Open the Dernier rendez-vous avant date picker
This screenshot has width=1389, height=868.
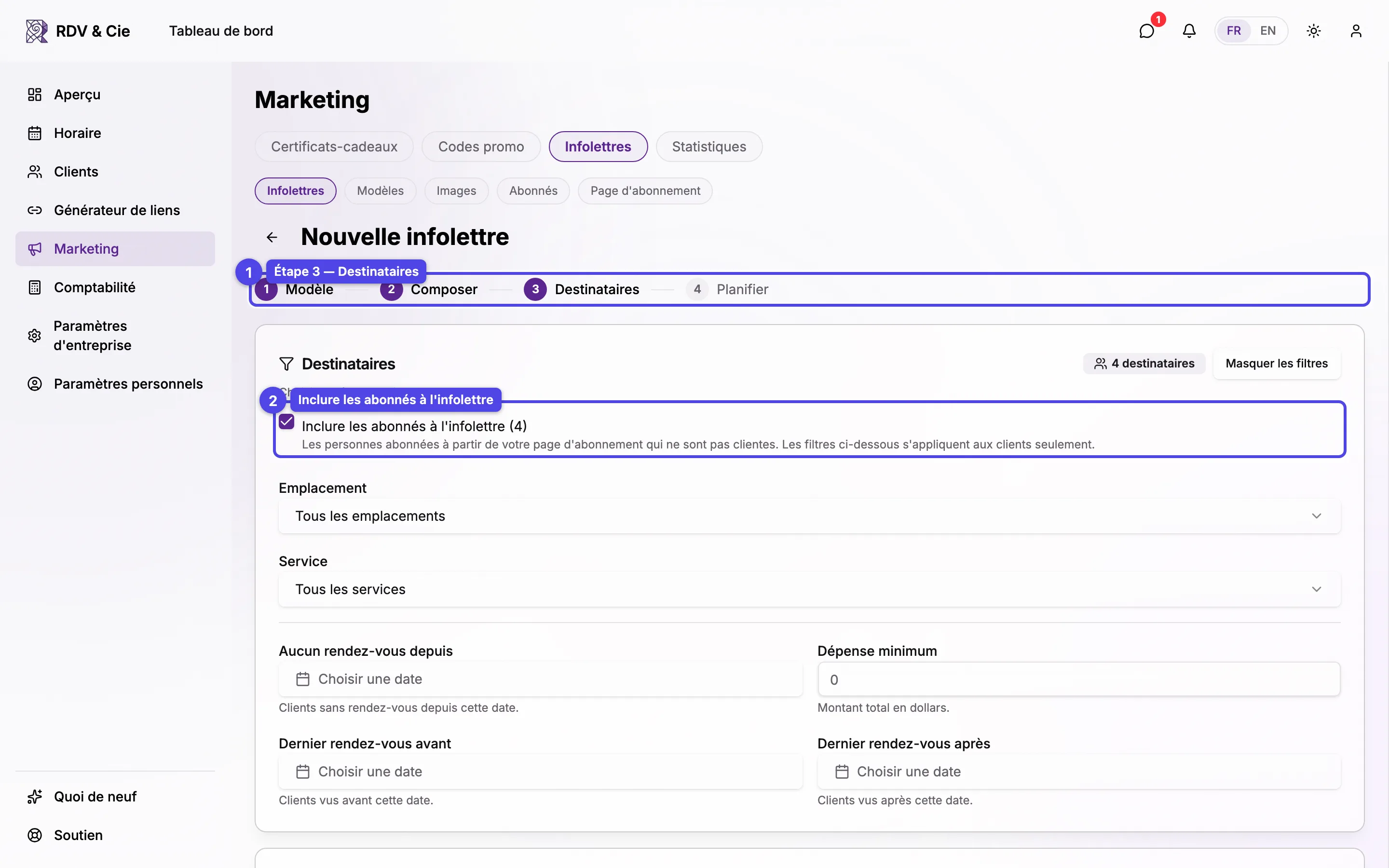click(540, 772)
